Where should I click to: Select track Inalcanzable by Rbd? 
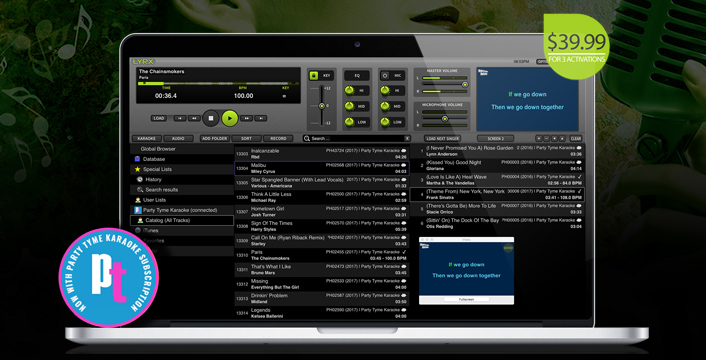[x=321, y=153]
